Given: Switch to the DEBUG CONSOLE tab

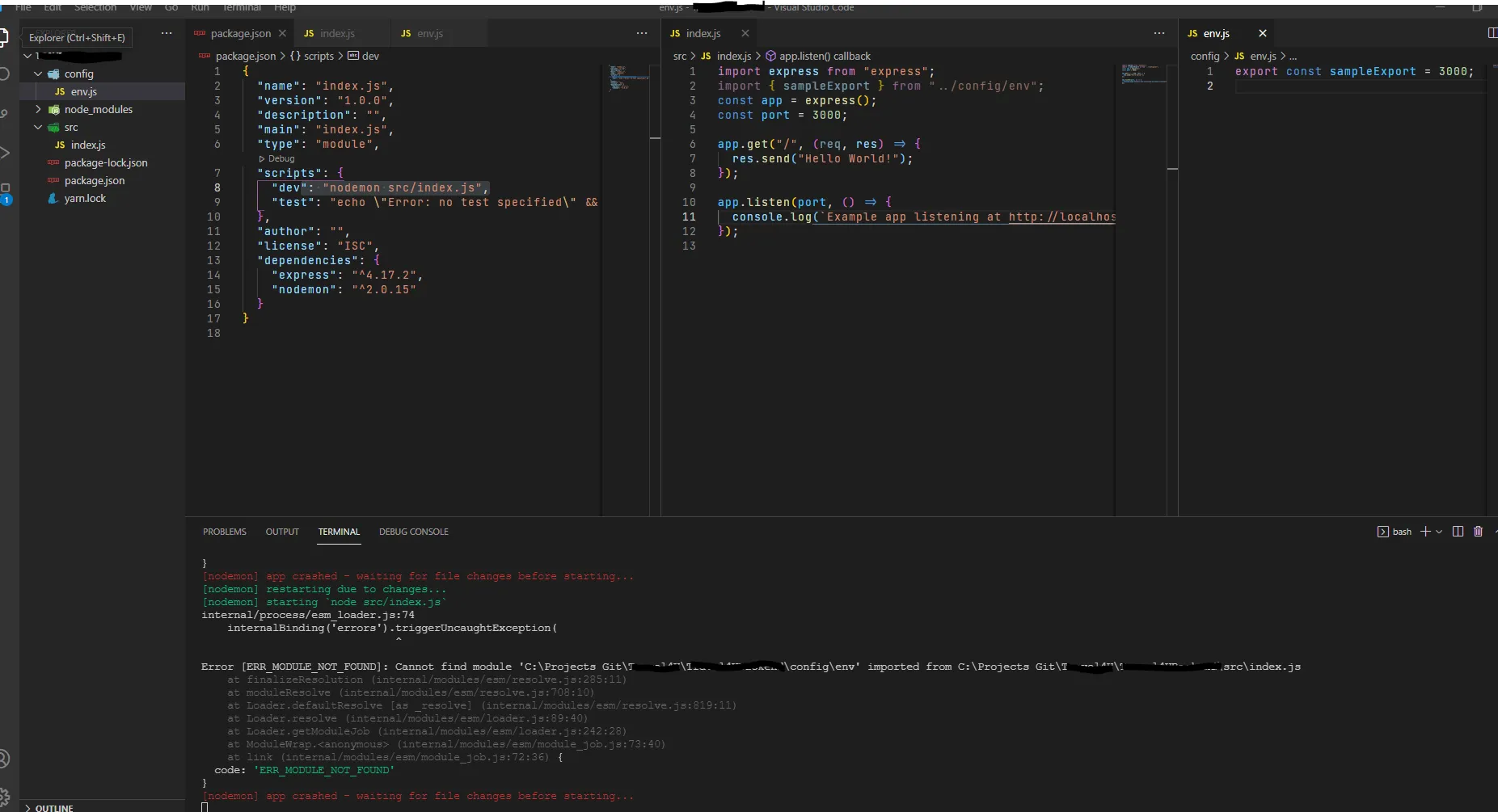Looking at the screenshot, I should pyautogui.click(x=413, y=532).
